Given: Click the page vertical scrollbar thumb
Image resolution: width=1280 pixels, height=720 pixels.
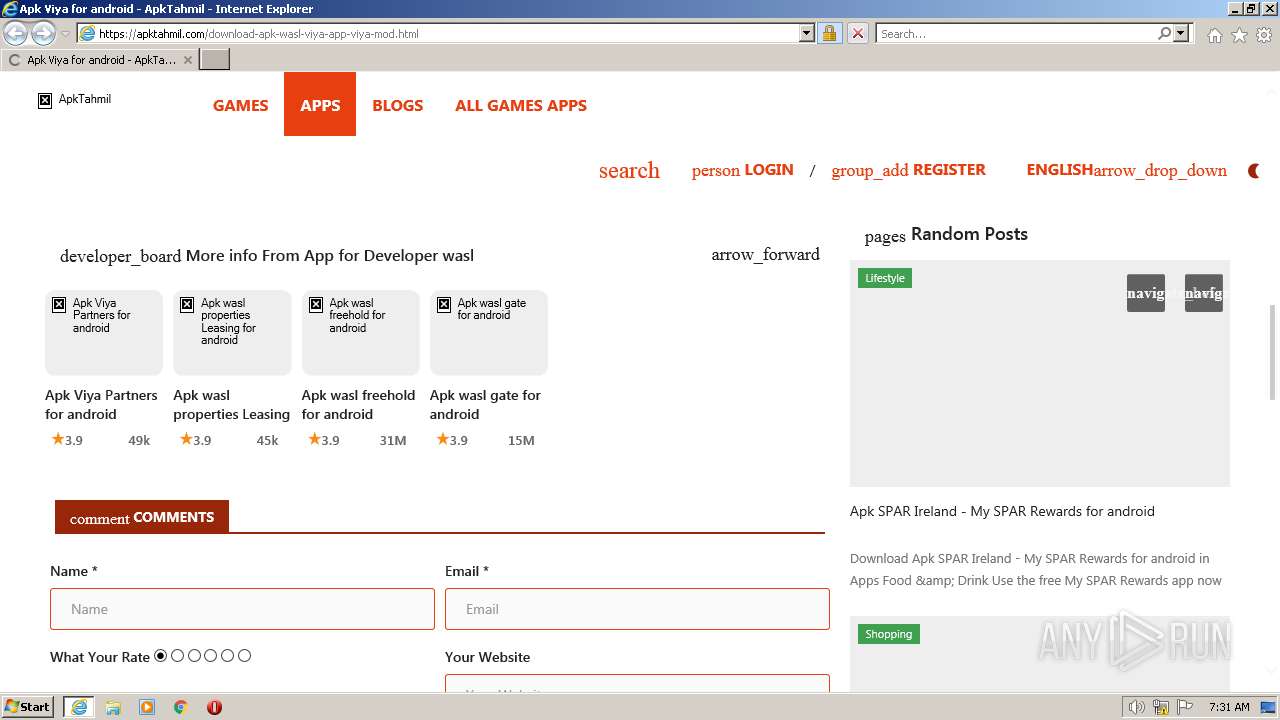Looking at the screenshot, I should coord(1272,352).
